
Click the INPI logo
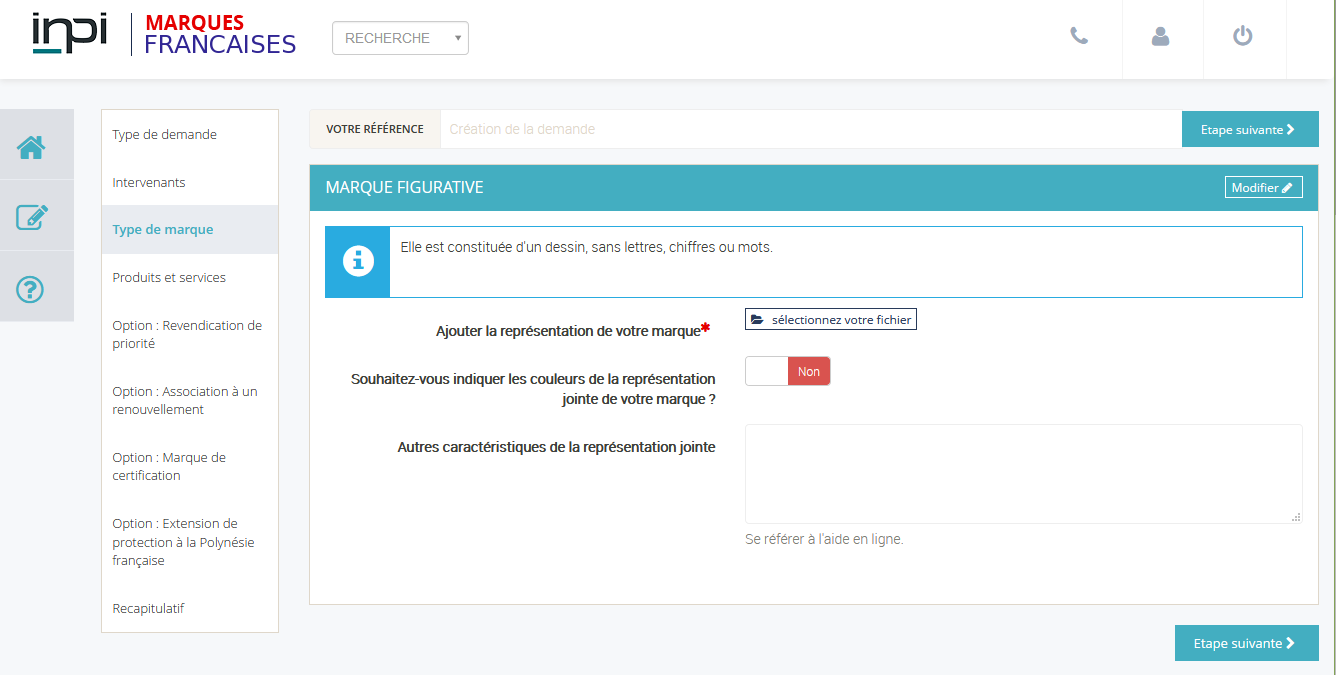(69, 33)
